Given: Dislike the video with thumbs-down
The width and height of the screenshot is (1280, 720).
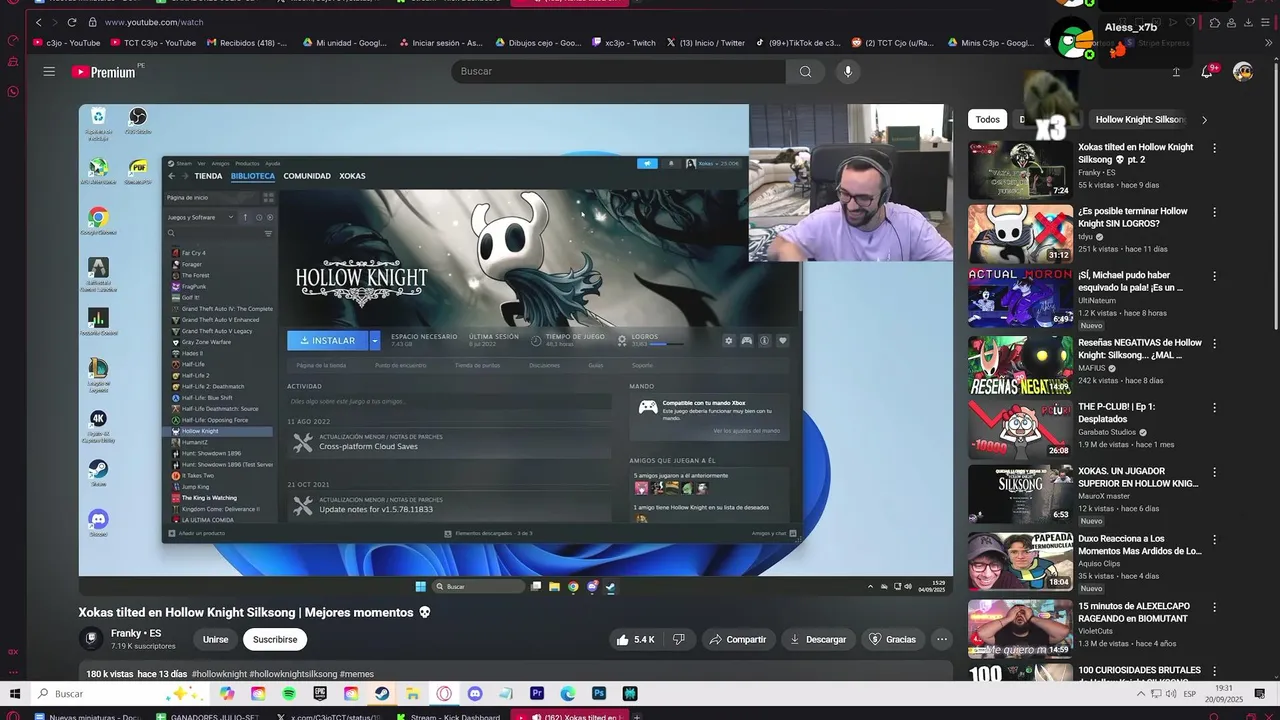Looking at the screenshot, I should point(679,639).
